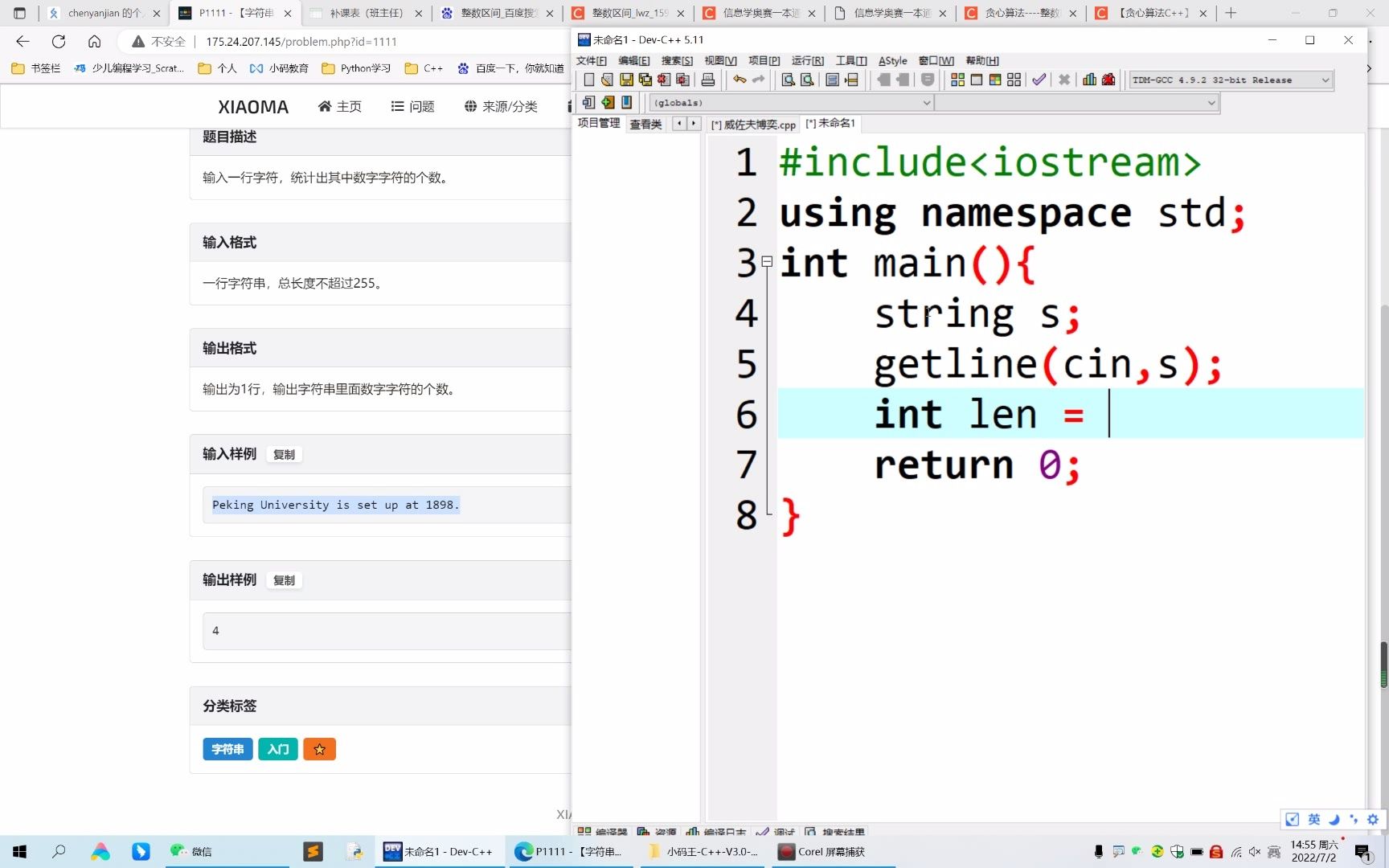Click the New file icon in Dev-C++ toolbar

pos(589,80)
